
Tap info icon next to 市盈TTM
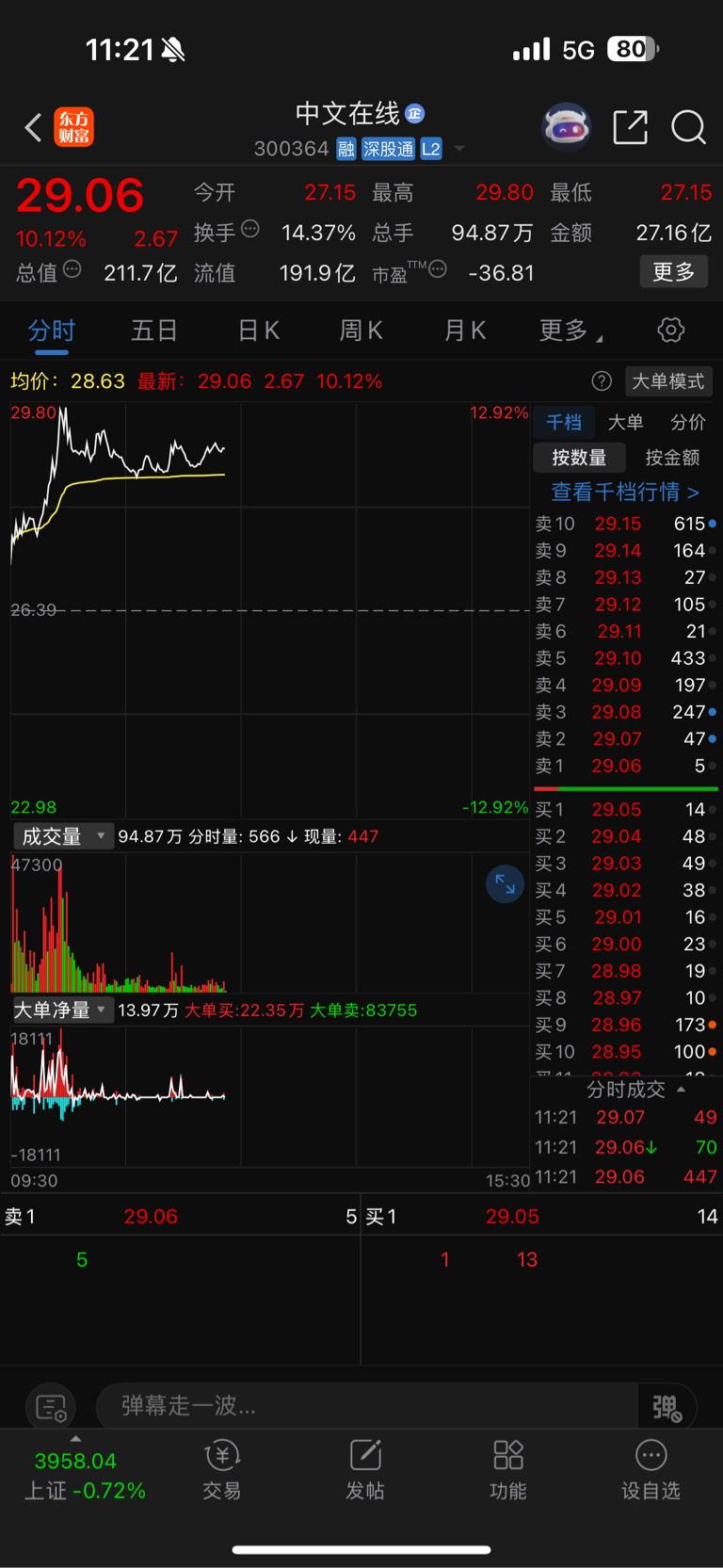[438, 270]
